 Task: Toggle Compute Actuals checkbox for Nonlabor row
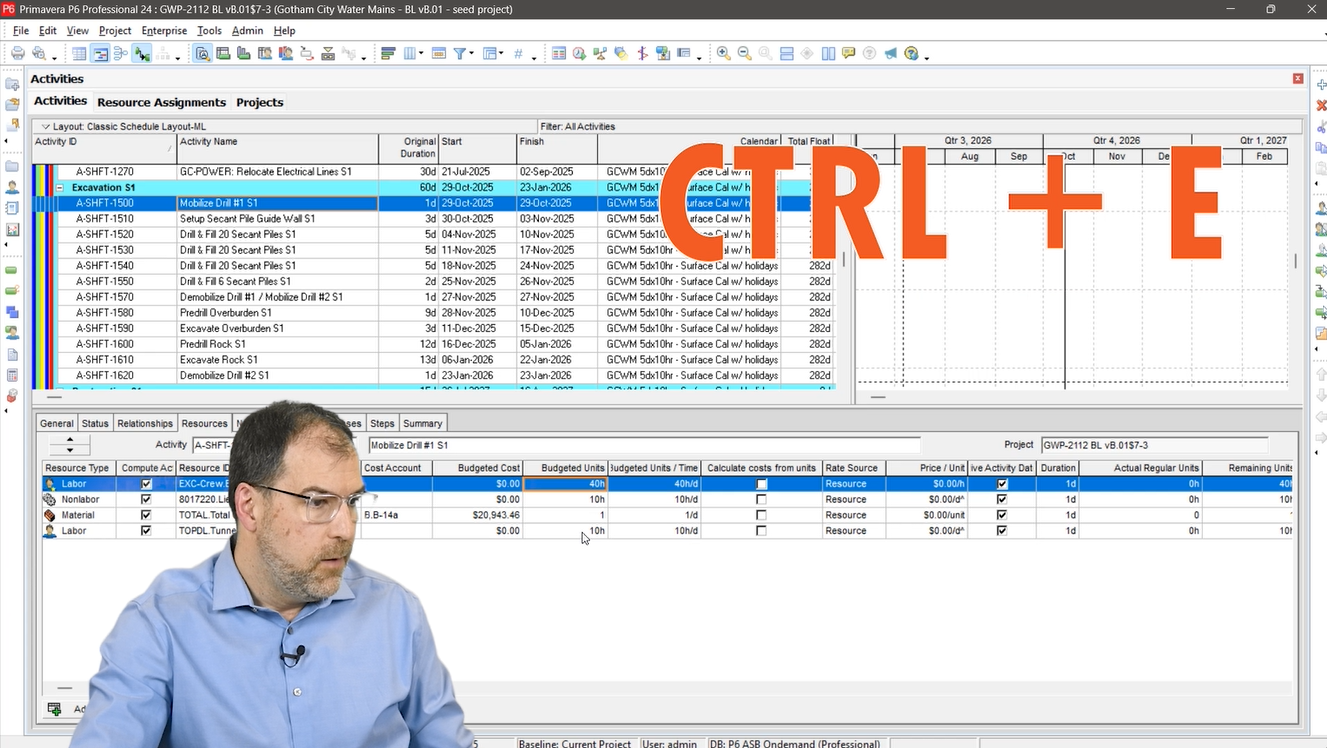(x=146, y=499)
